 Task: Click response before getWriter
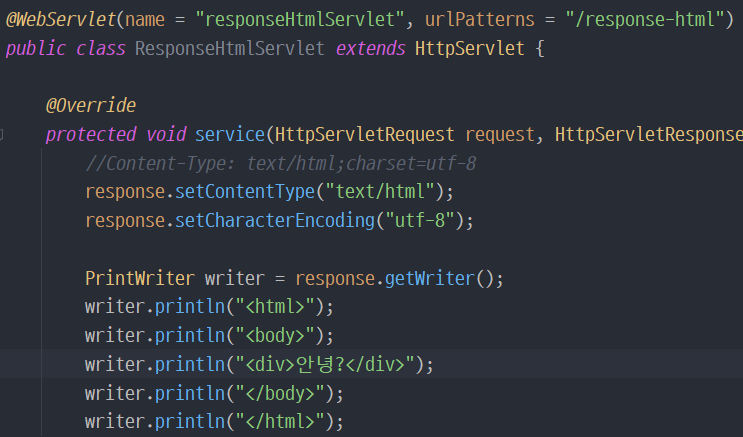(335, 278)
